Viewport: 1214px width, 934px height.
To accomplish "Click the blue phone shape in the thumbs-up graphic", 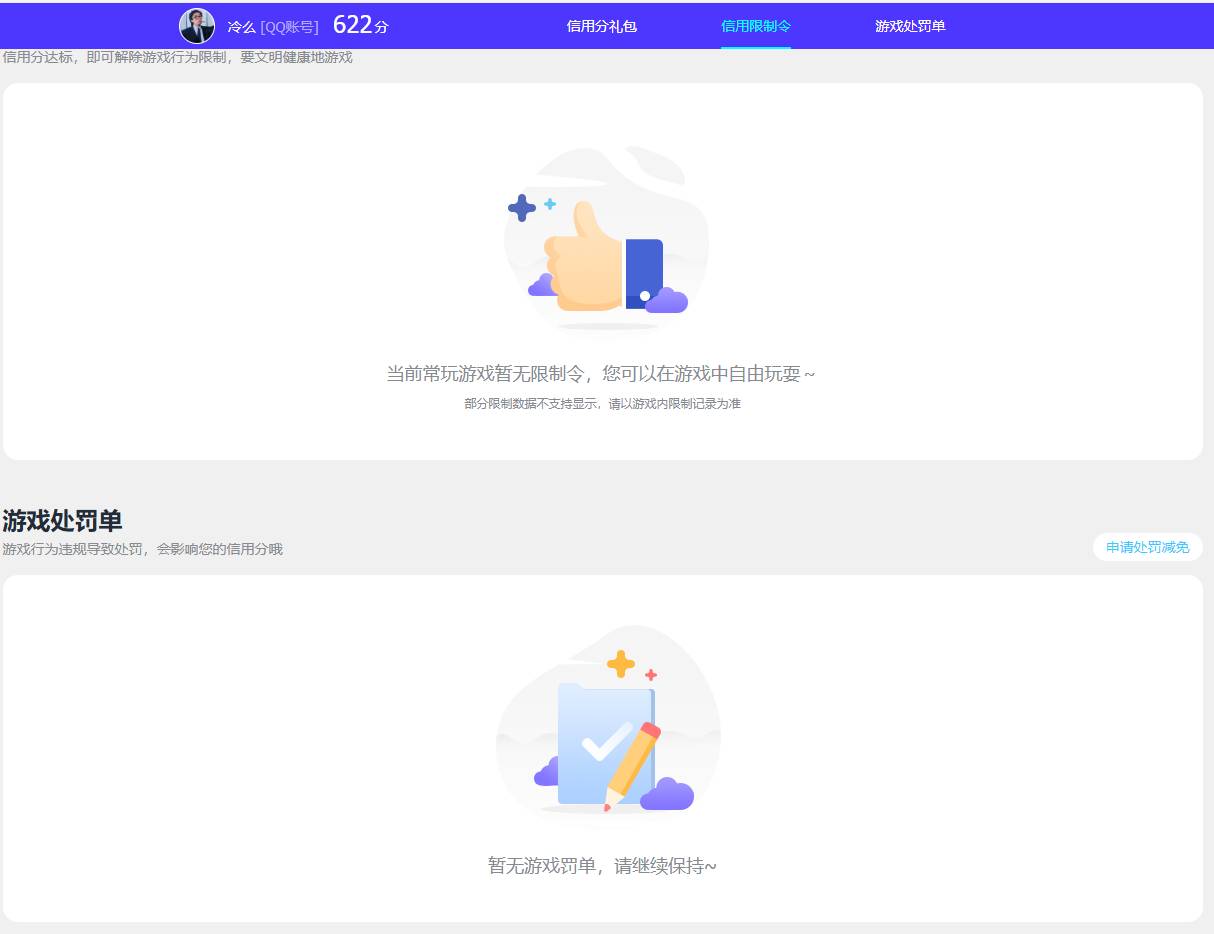I will pyautogui.click(x=646, y=265).
